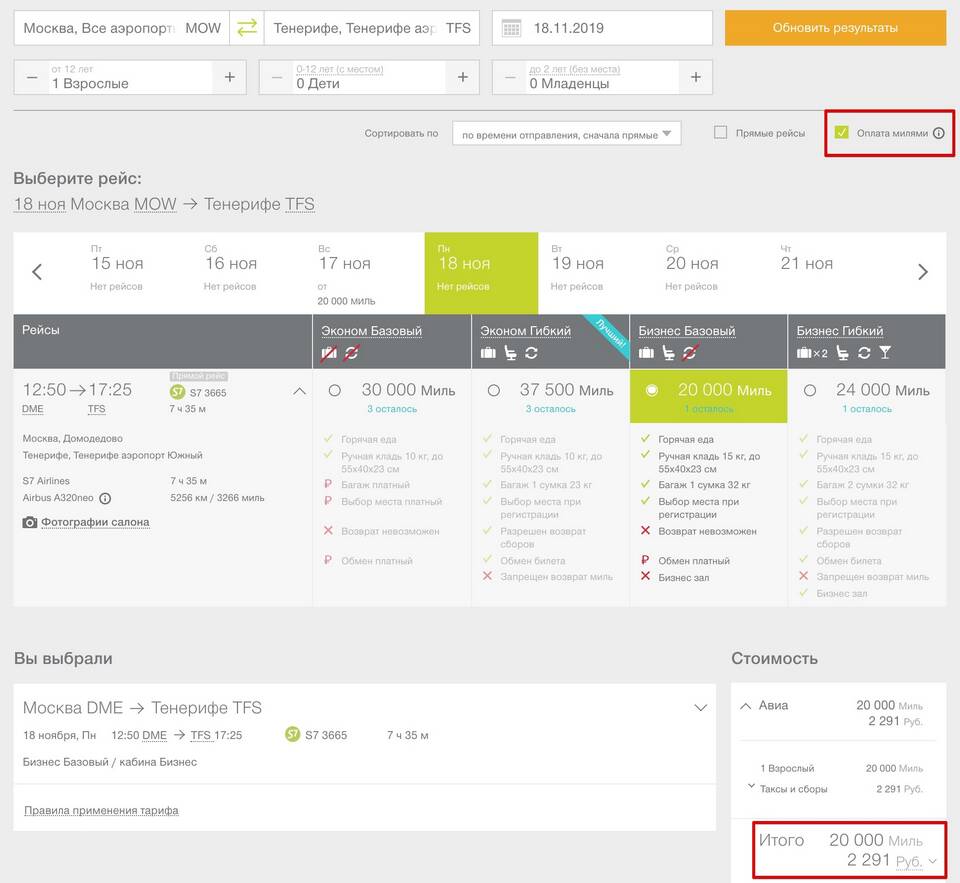Select Эконом Базовый 30 000 миль fare
The height and width of the screenshot is (883, 960).
pyautogui.click(x=334, y=390)
